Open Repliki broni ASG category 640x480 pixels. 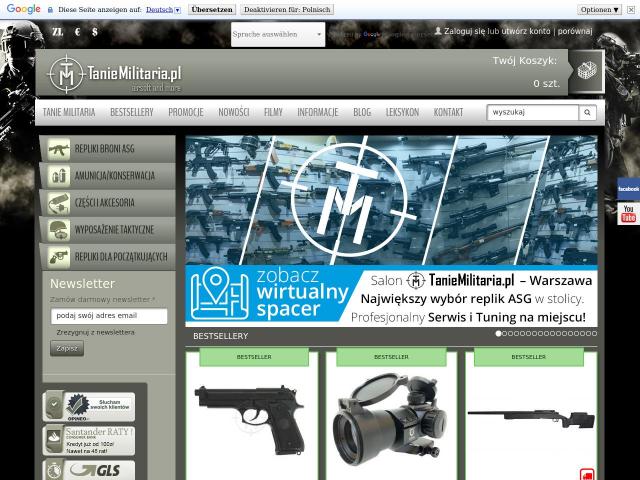[x=108, y=149]
